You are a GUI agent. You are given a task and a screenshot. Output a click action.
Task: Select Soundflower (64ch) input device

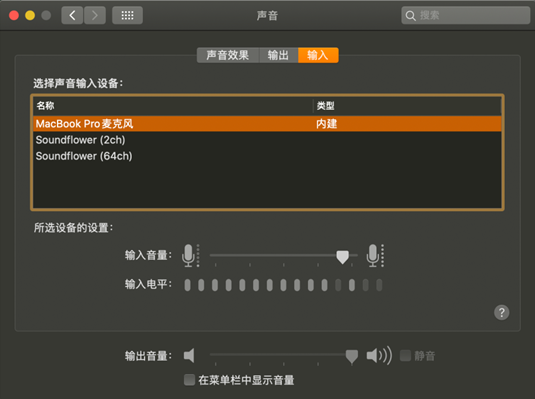[267, 156]
